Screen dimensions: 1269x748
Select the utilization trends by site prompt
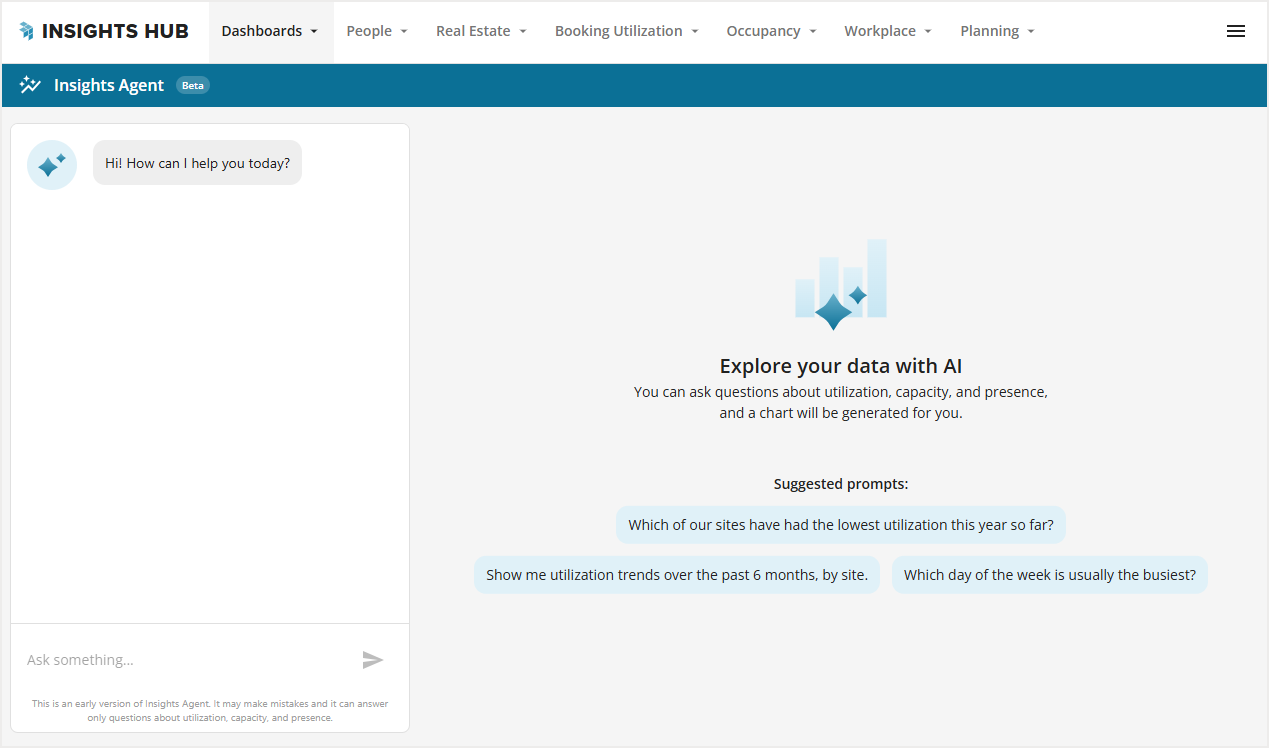676,575
